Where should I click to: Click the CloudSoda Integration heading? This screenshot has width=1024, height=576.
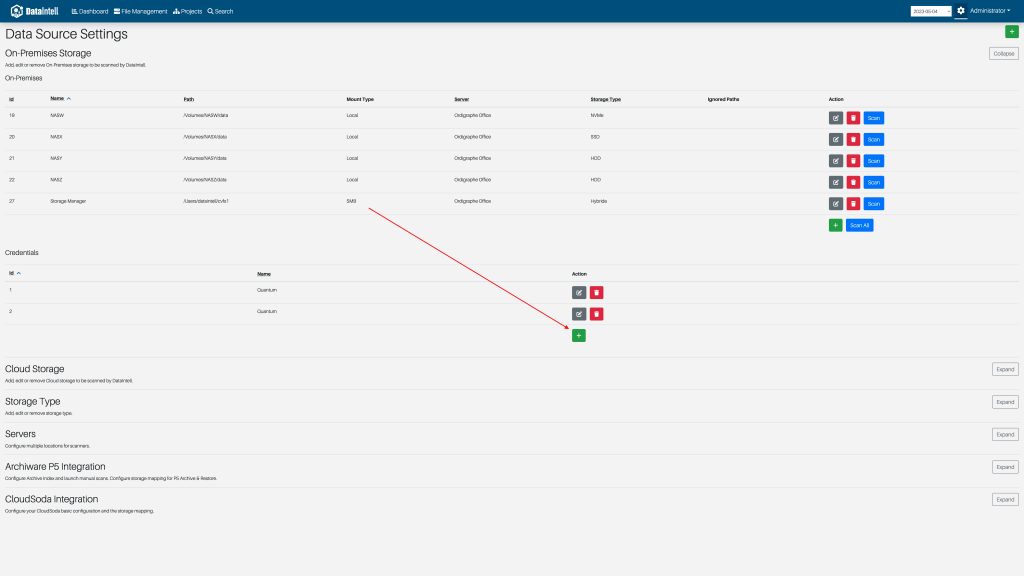point(52,499)
